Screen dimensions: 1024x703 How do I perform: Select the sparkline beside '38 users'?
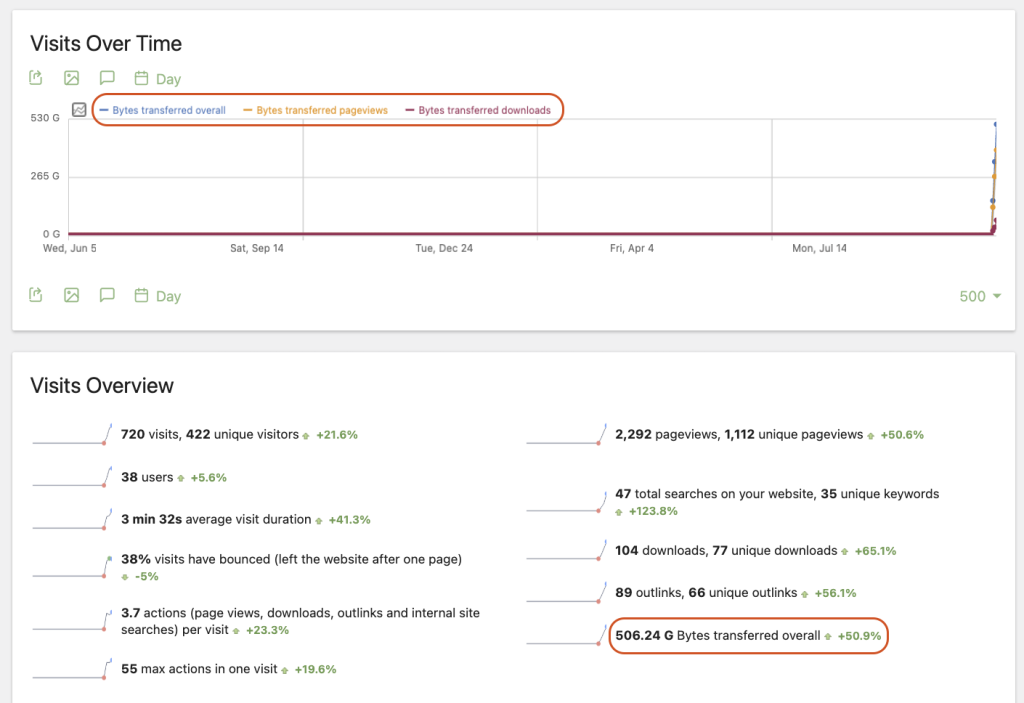pyautogui.click(x=72, y=478)
